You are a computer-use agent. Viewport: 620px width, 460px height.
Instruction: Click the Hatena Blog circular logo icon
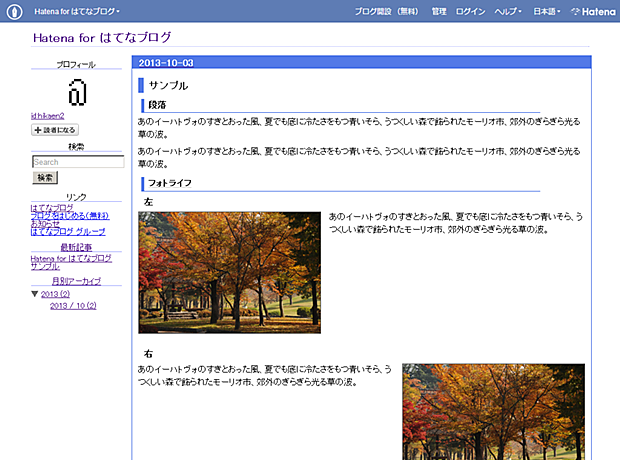point(15,11)
